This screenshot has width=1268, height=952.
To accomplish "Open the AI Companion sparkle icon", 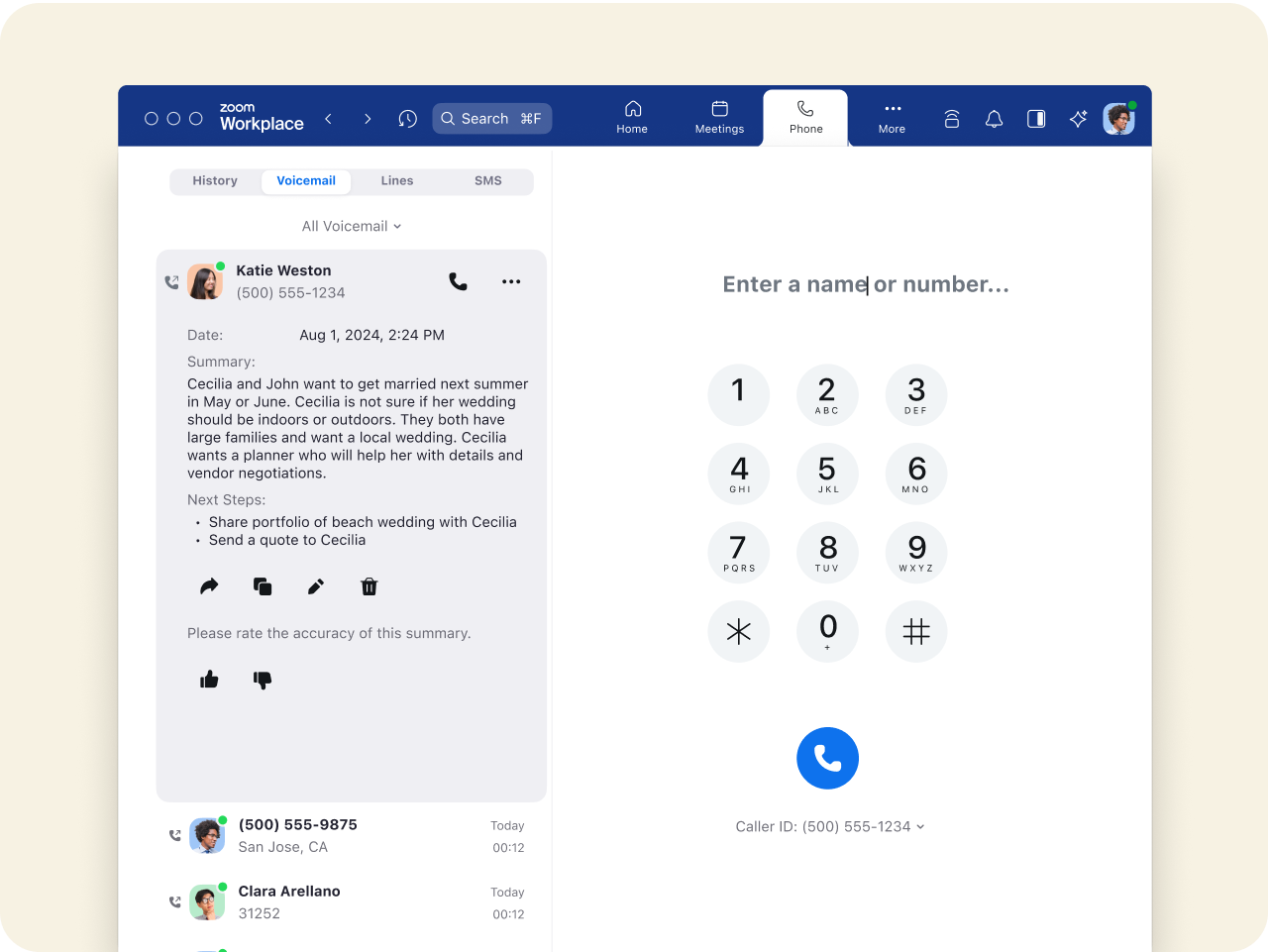I will tap(1079, 119).
